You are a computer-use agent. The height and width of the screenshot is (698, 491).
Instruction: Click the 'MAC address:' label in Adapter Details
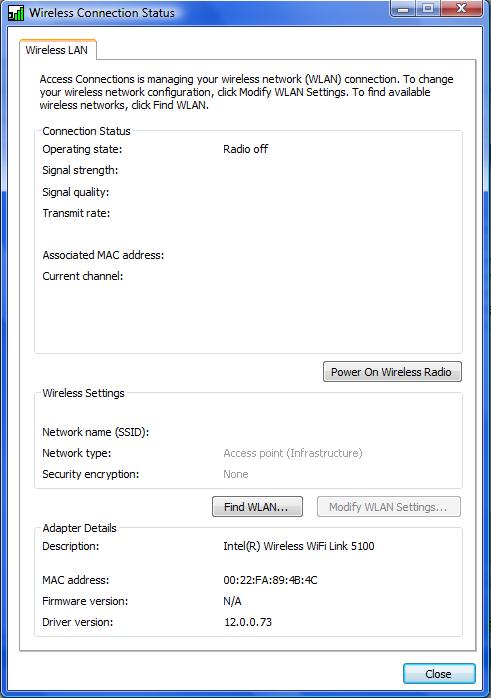75,580
